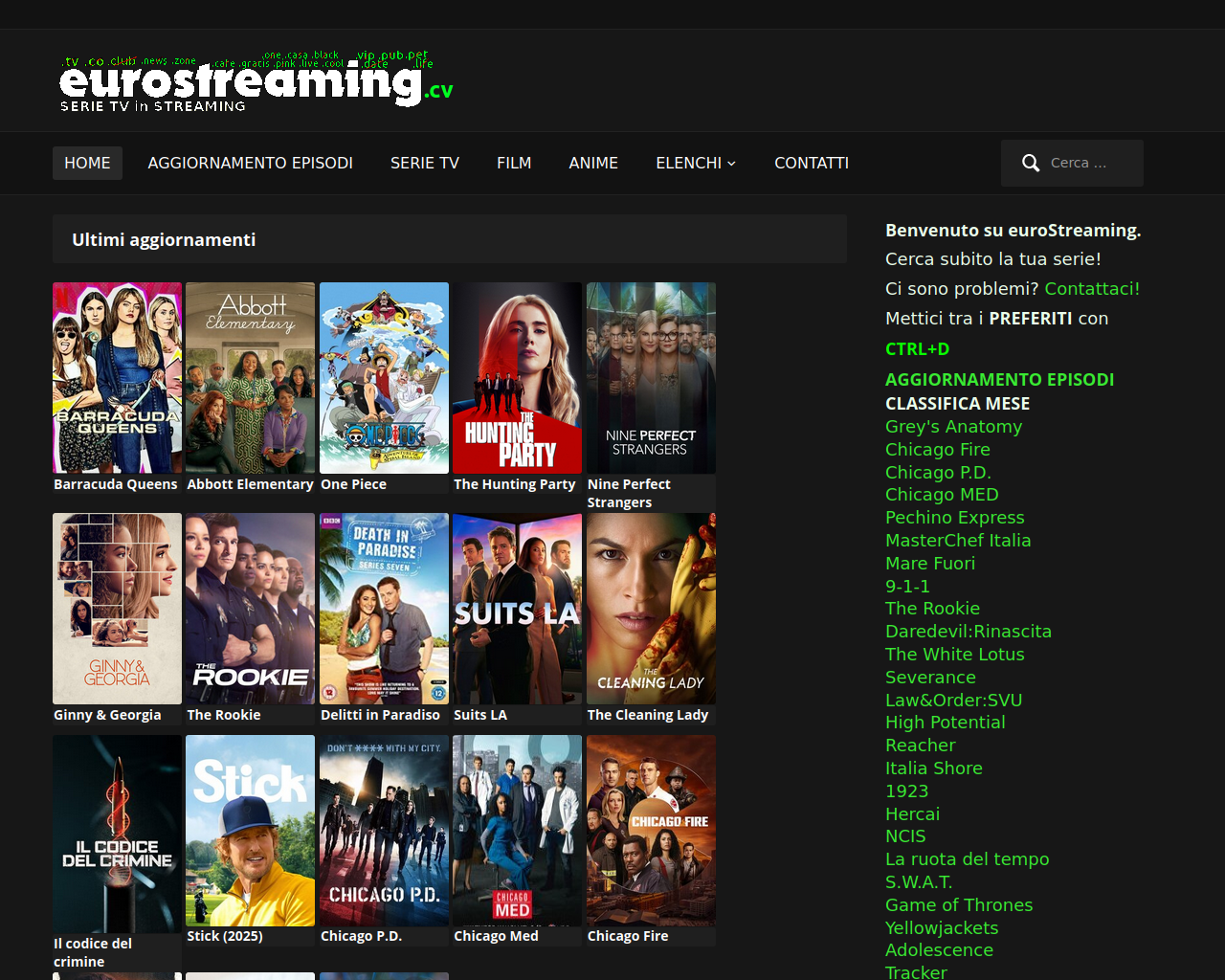The height and width of the screenshot is (980, 1225).
Task: Select the One Piece poster thumbnail
Action: [384, 378]
